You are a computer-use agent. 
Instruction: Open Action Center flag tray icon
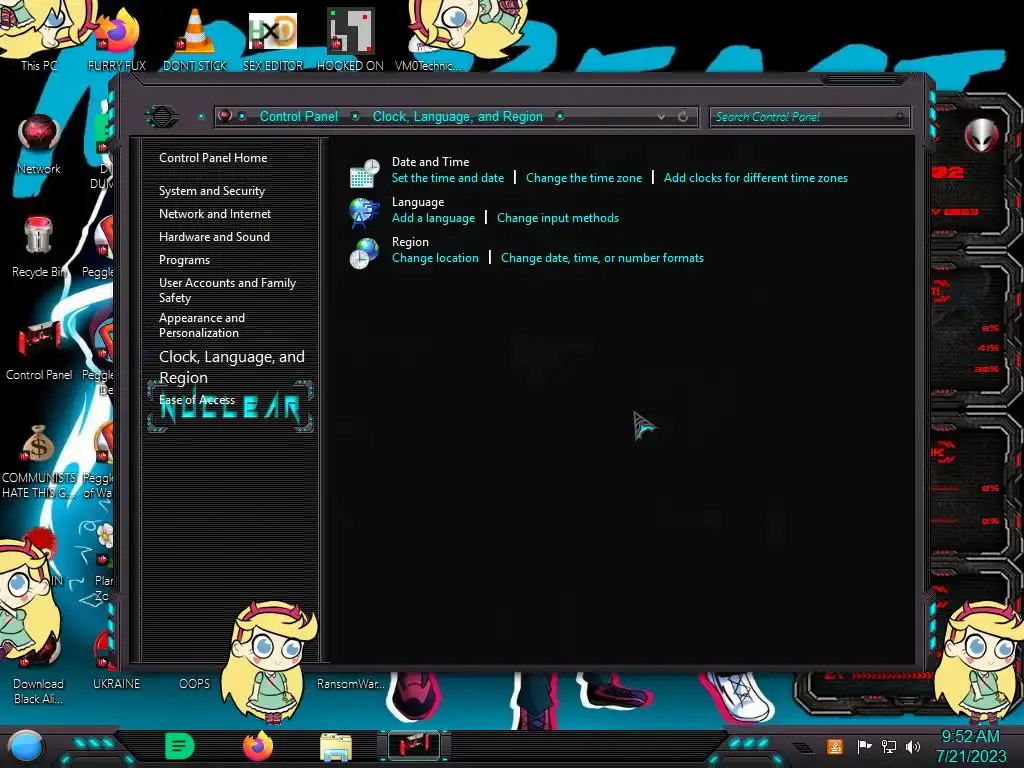[x=864, y=746]
